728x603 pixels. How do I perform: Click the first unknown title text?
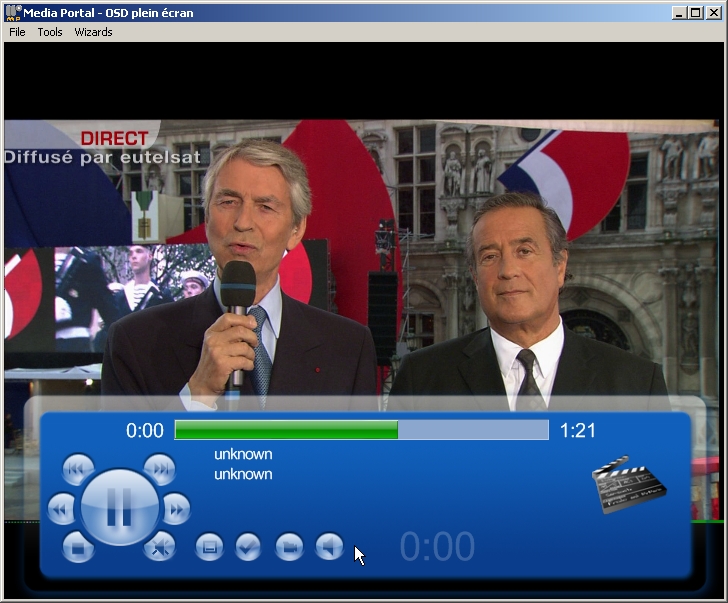tap(243, 454)
